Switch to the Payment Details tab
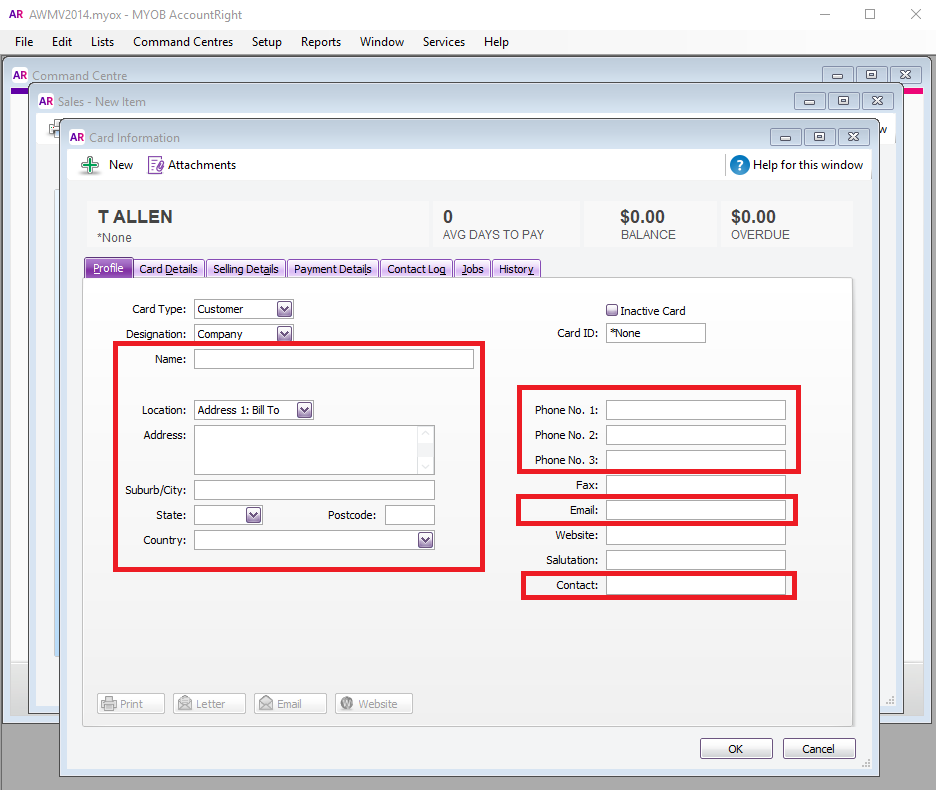This screenshot has height=790, width=936. [332, 269]
